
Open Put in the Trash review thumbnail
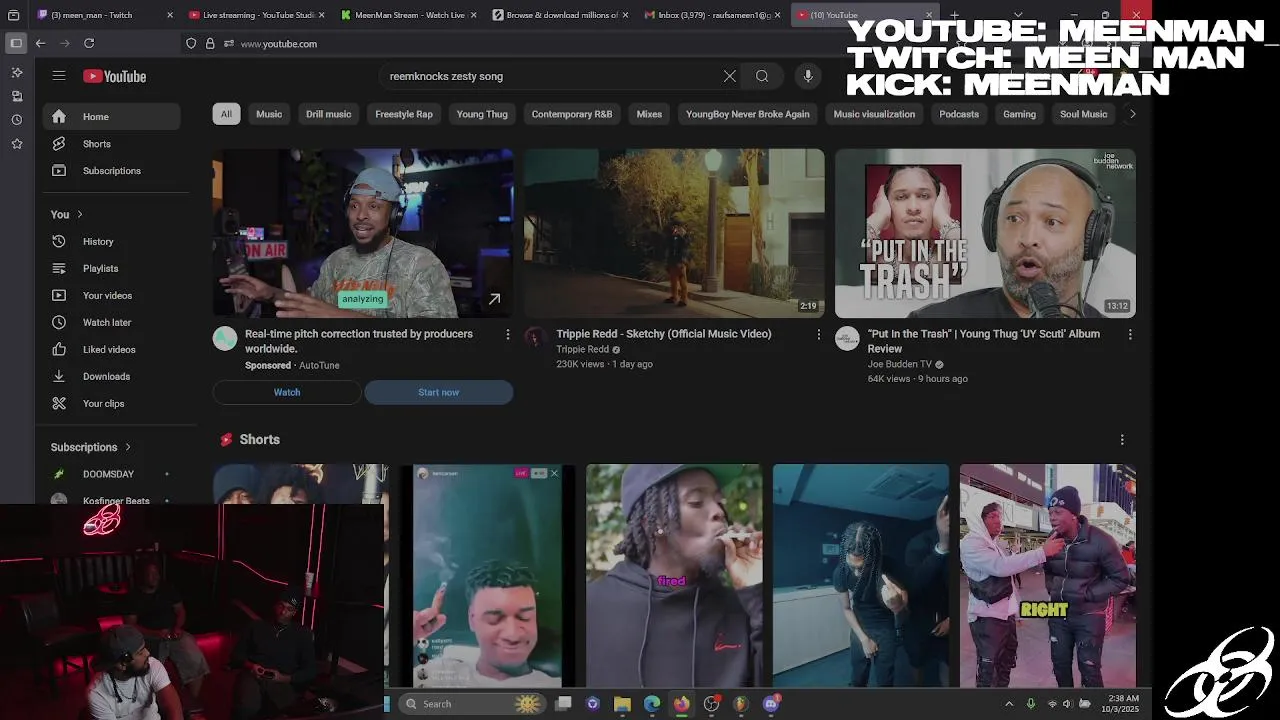pos(985,233)
